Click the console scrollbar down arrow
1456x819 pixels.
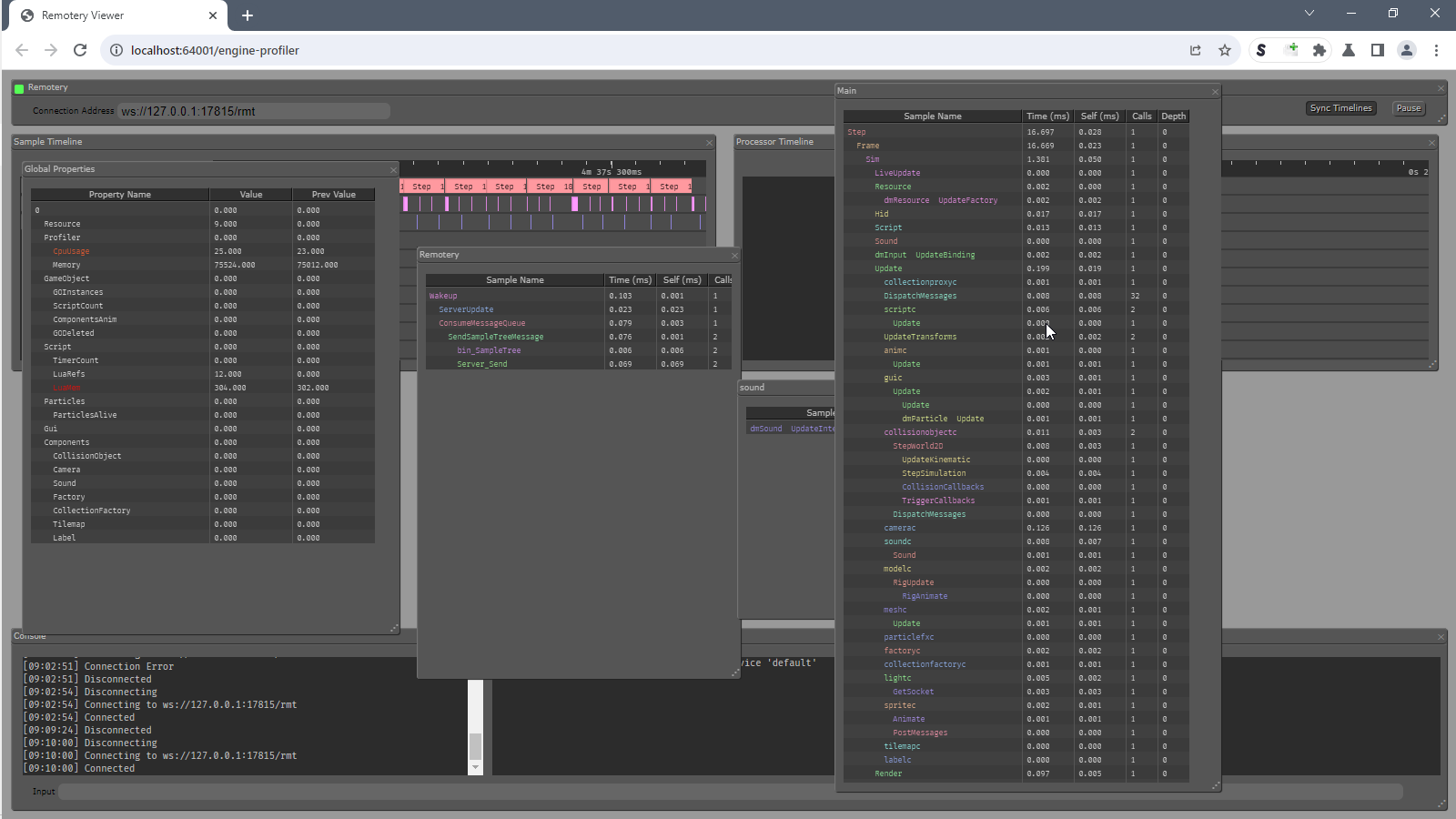(475, 768)
